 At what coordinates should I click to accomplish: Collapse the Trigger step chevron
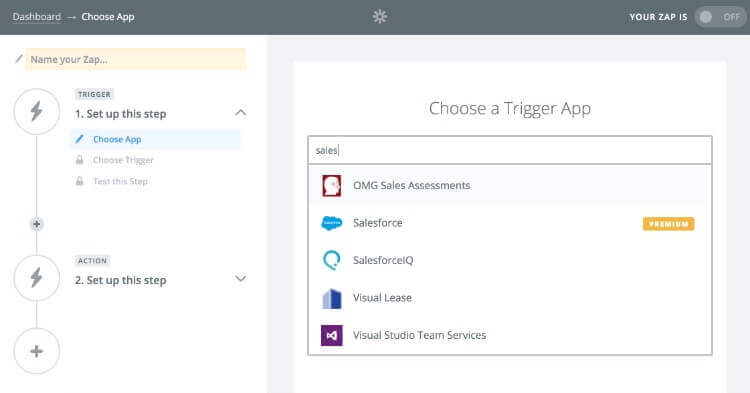coord(241,113)
